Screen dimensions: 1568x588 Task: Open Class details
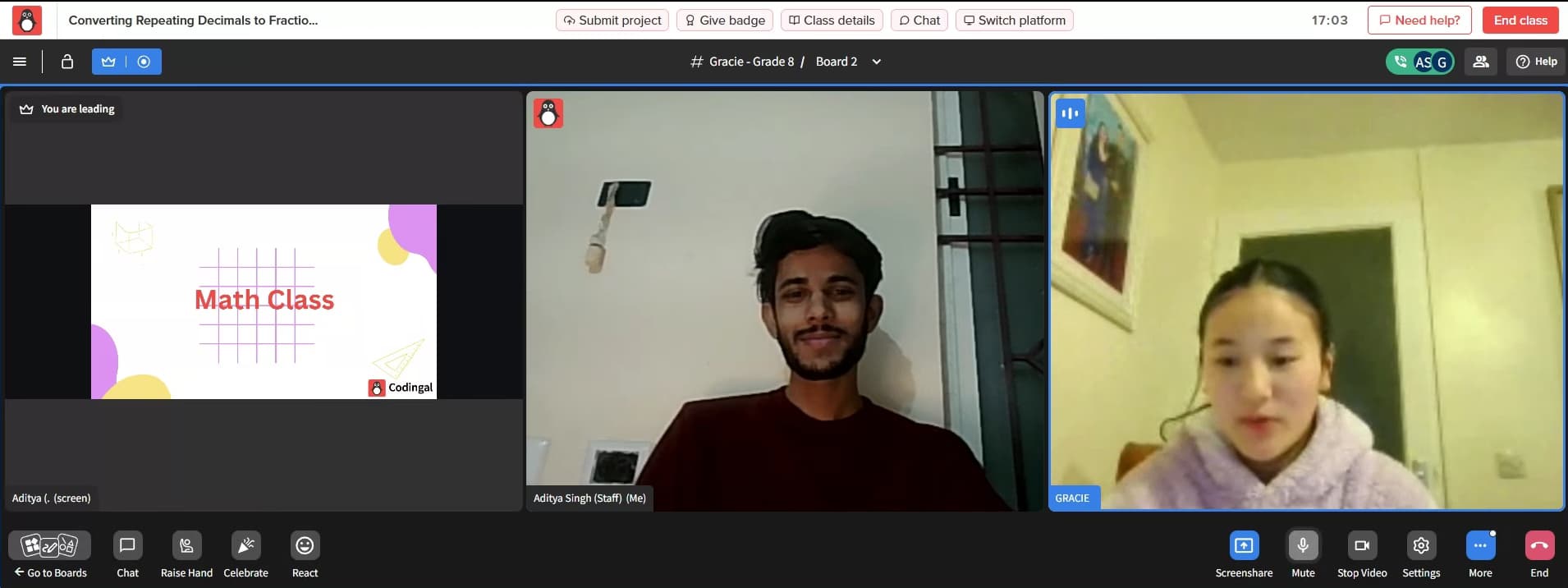[832, 21]
